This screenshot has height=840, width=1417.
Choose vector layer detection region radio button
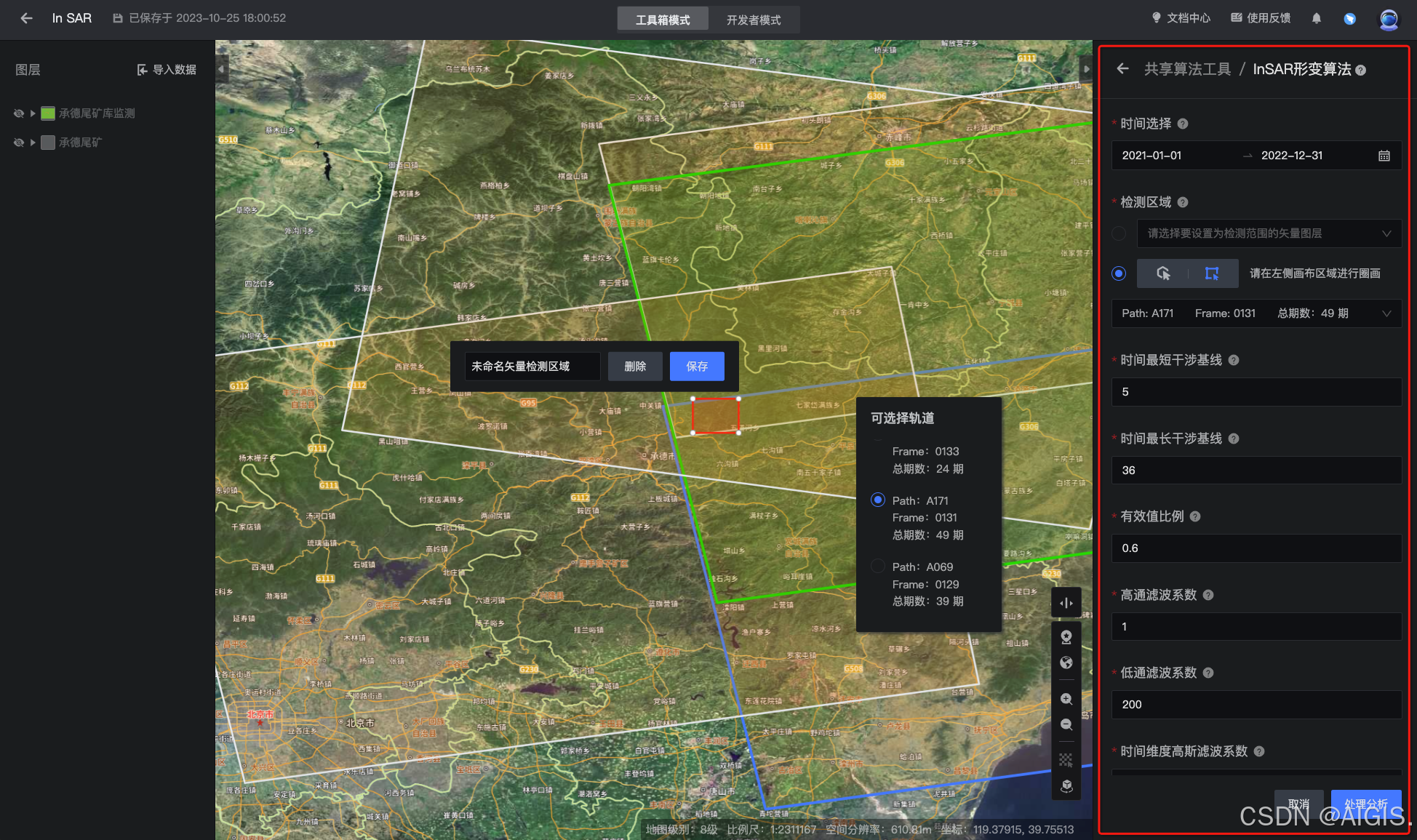pos(1119,233)
